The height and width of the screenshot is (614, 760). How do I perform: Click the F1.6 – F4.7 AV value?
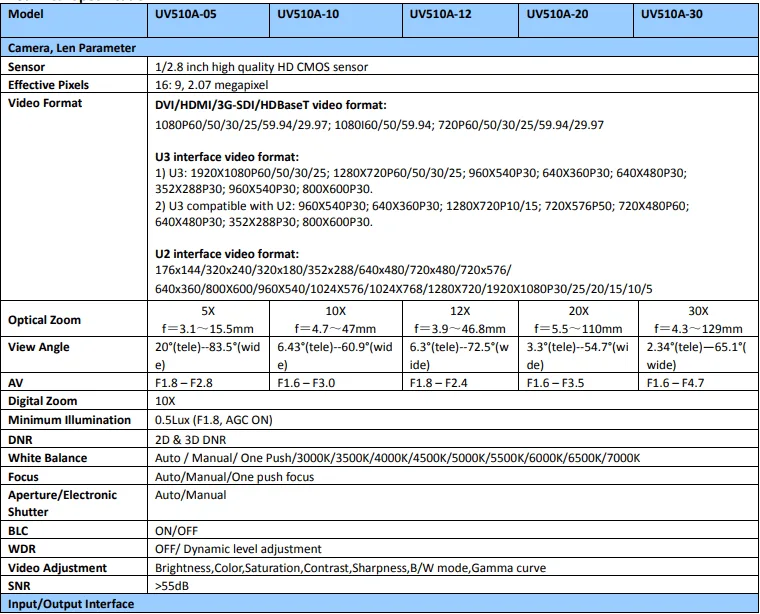(680, 383)
